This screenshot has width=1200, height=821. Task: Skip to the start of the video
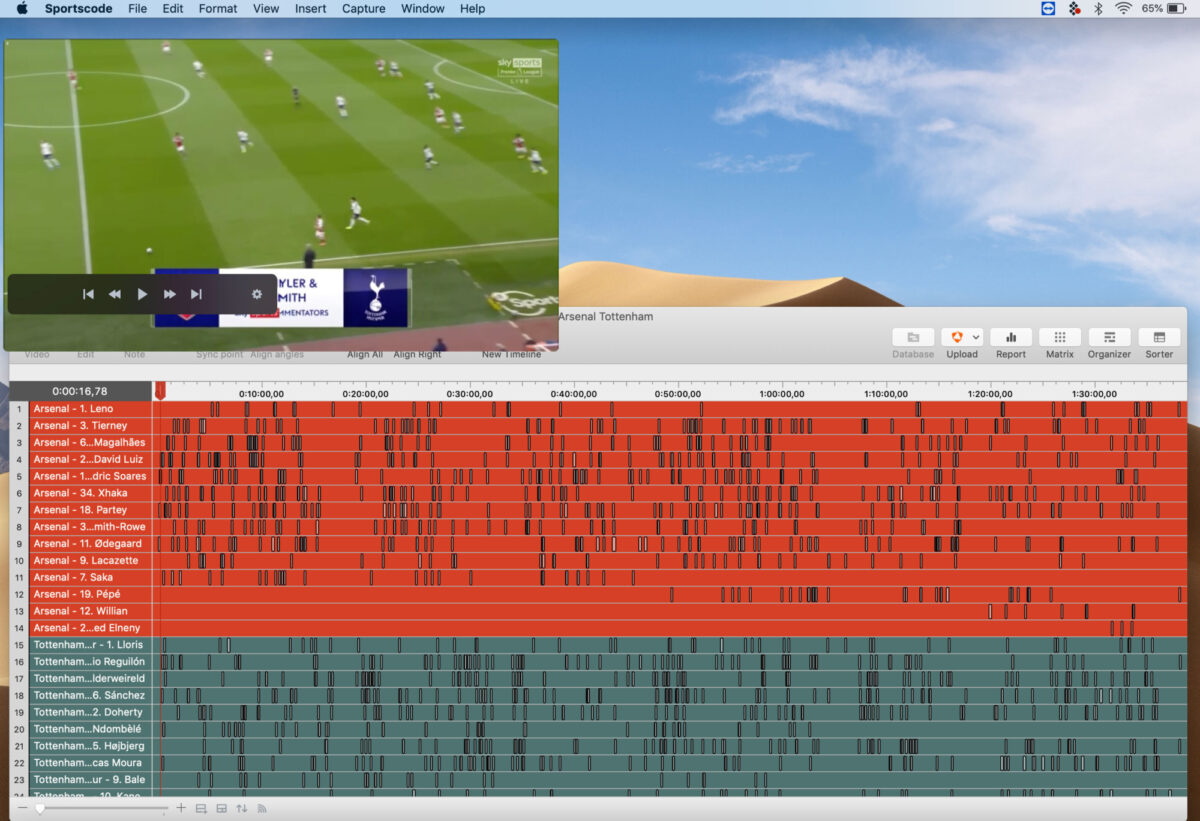click(x=88, y=294)
